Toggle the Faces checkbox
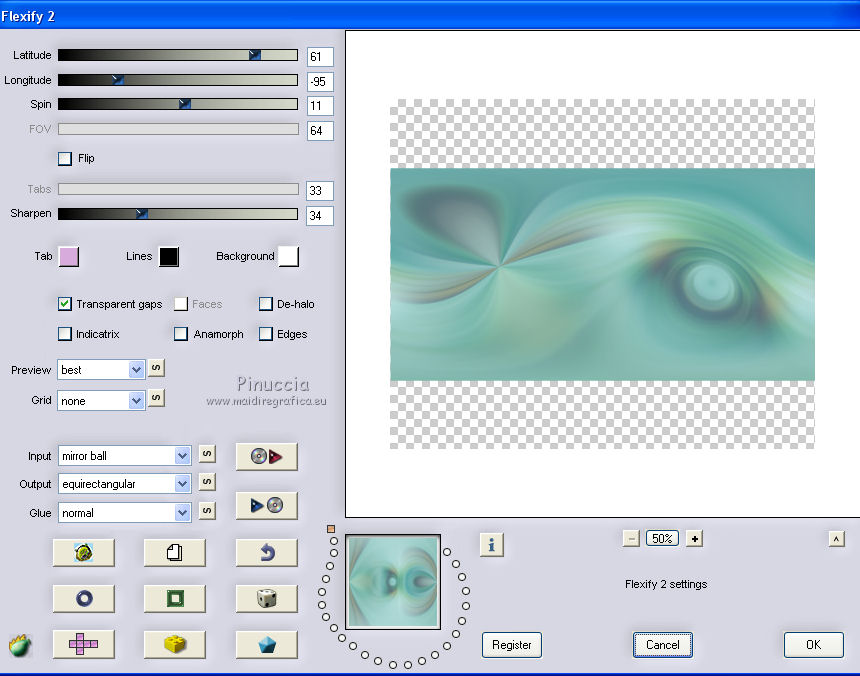This screenshot has width=860, height=676. [181, 304]
